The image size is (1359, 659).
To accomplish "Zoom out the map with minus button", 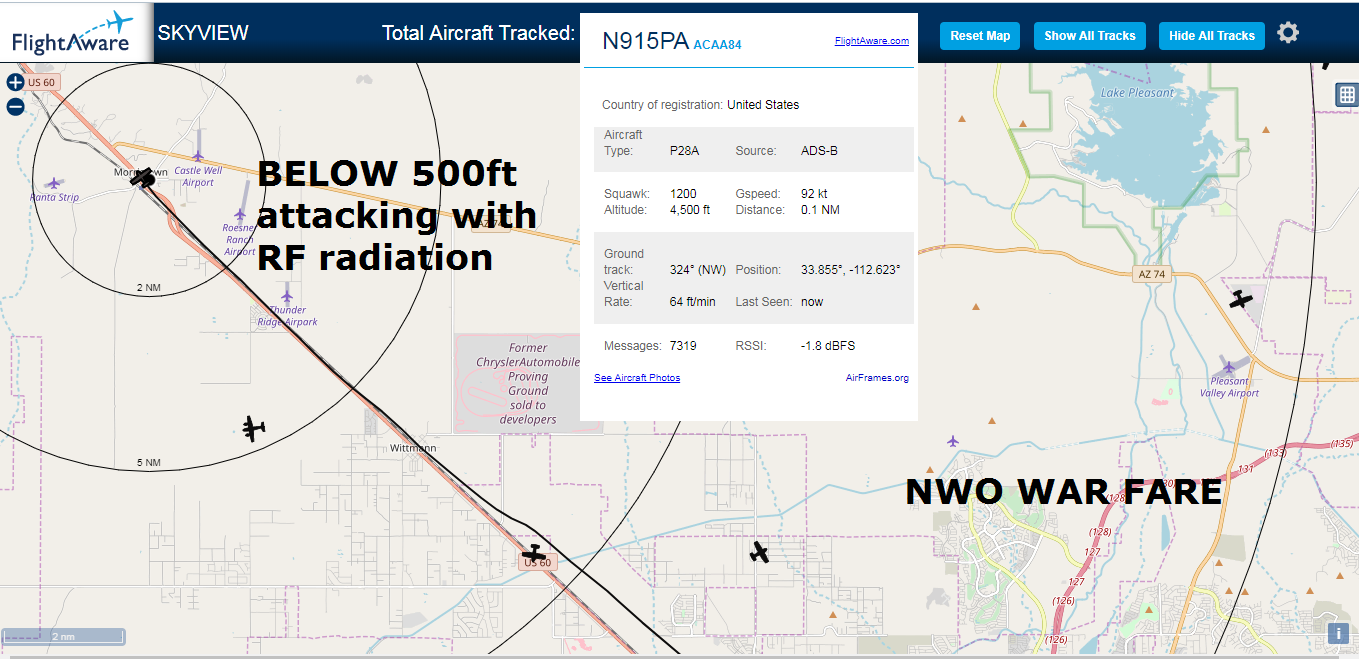I will 15,107.
